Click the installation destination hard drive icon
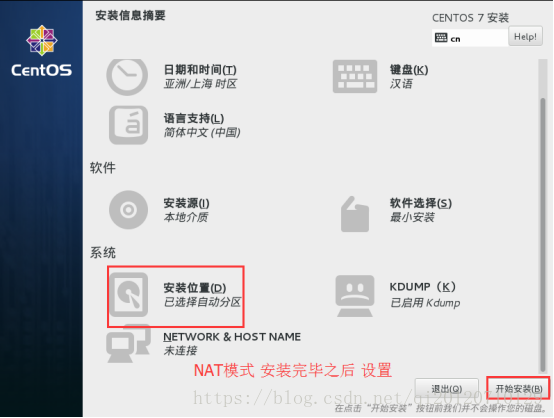The height and width of the screenshot is (418, 554). pyautogui.click(x=129, y=295)
